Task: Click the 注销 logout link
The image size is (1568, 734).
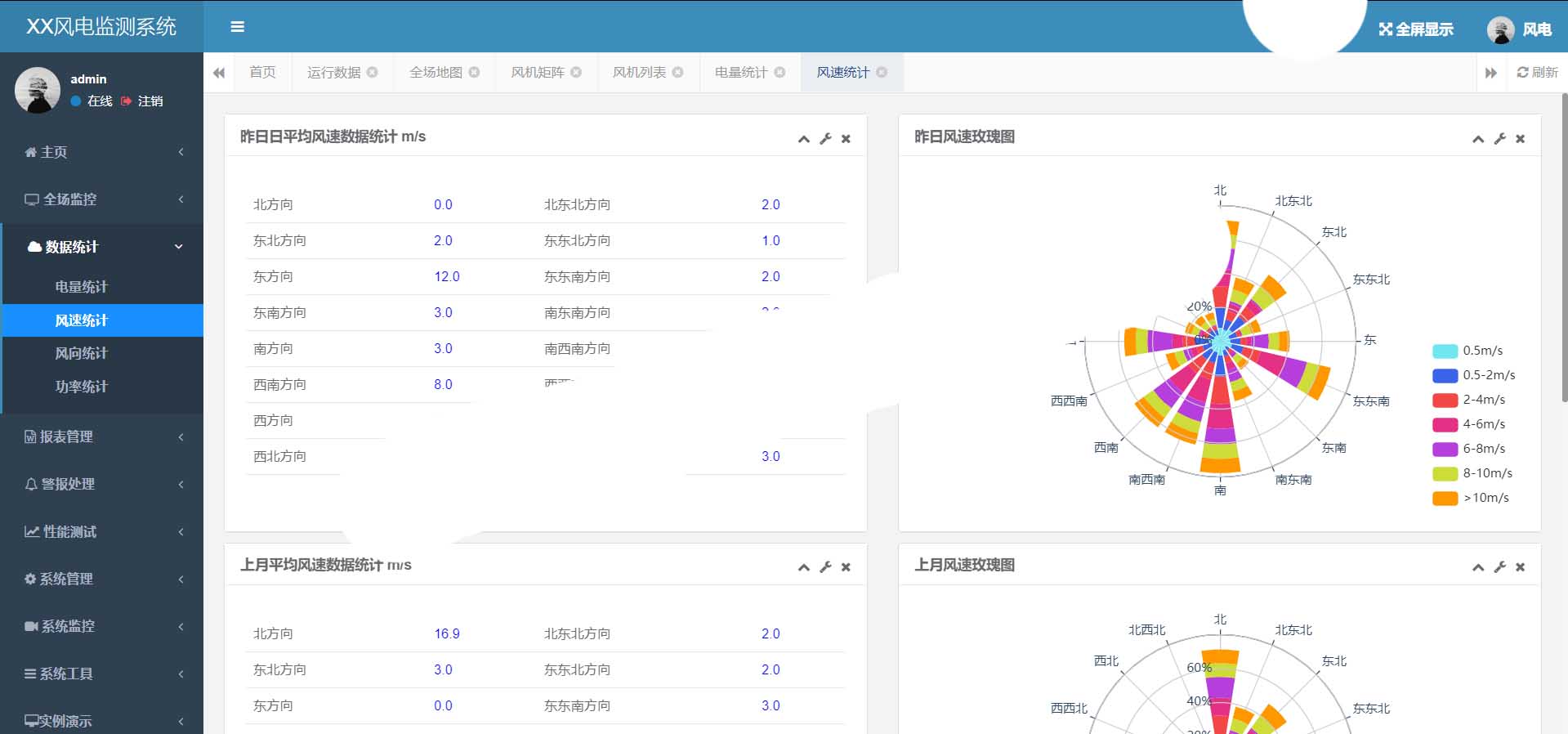Action: click(x=143, y=101)
